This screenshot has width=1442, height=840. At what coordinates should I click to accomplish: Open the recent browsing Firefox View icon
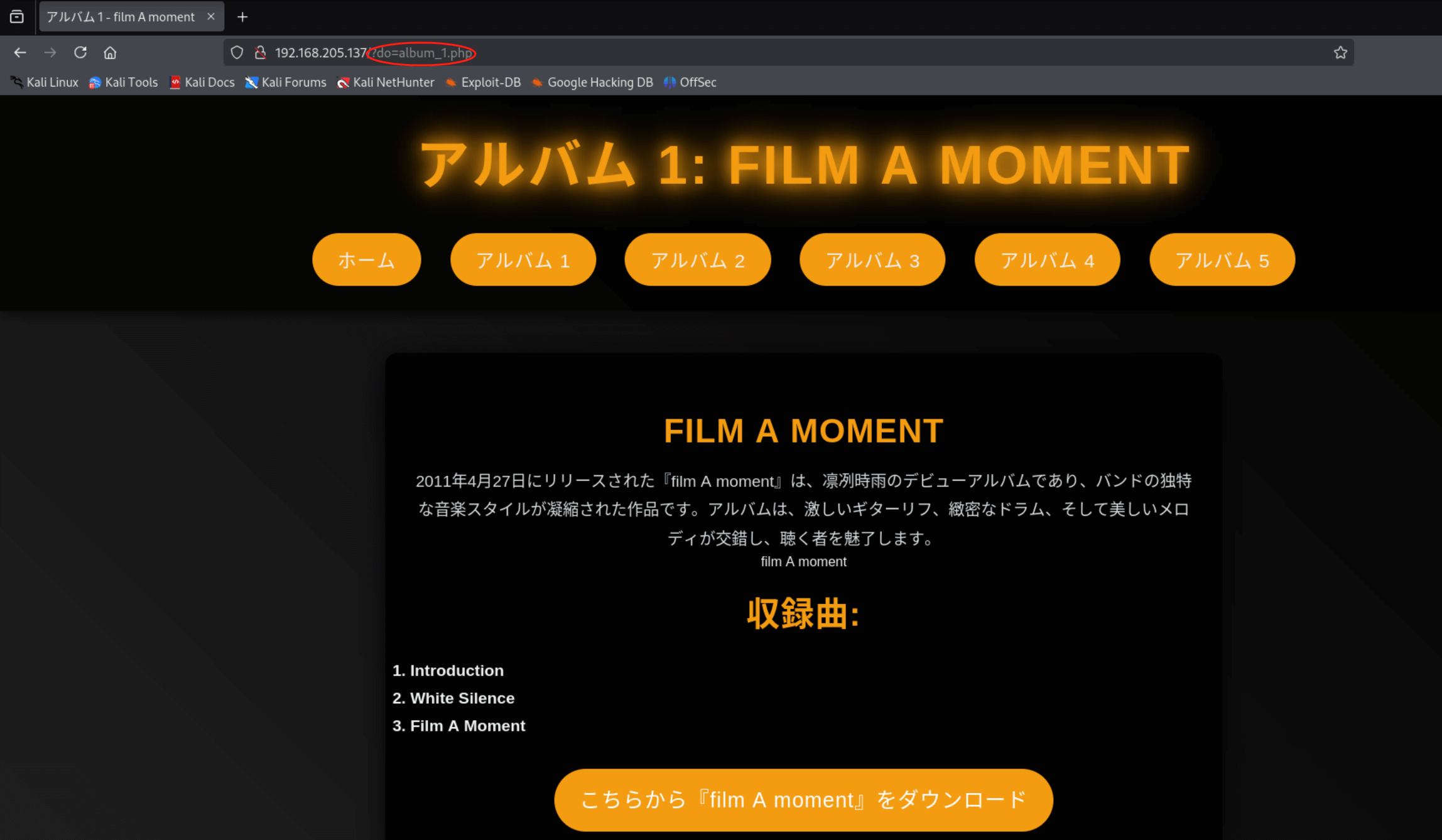pyautogui.click(x=17, y=17)
